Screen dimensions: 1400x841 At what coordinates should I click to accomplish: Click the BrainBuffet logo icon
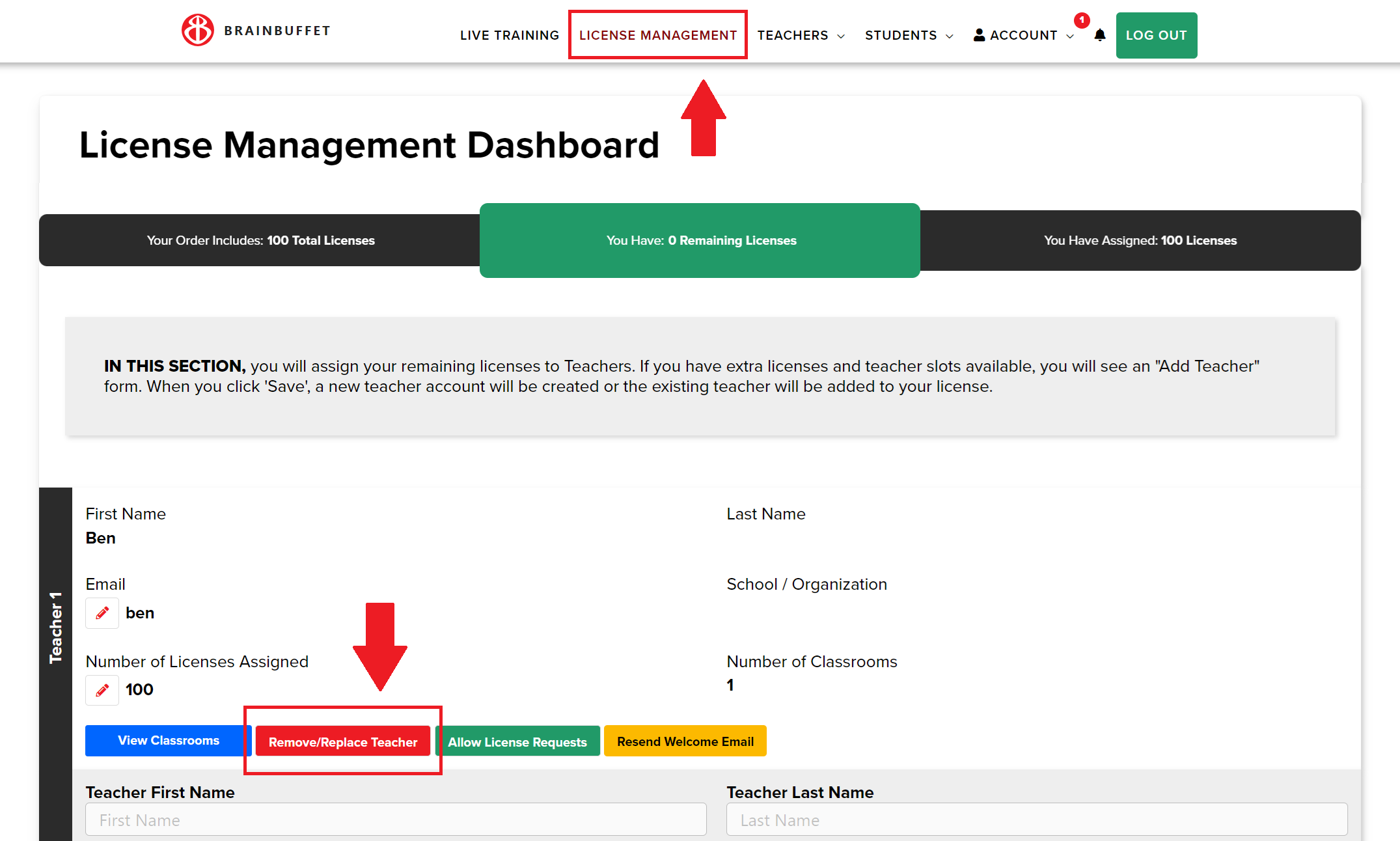pyautogui.click(x=197, y=30)
